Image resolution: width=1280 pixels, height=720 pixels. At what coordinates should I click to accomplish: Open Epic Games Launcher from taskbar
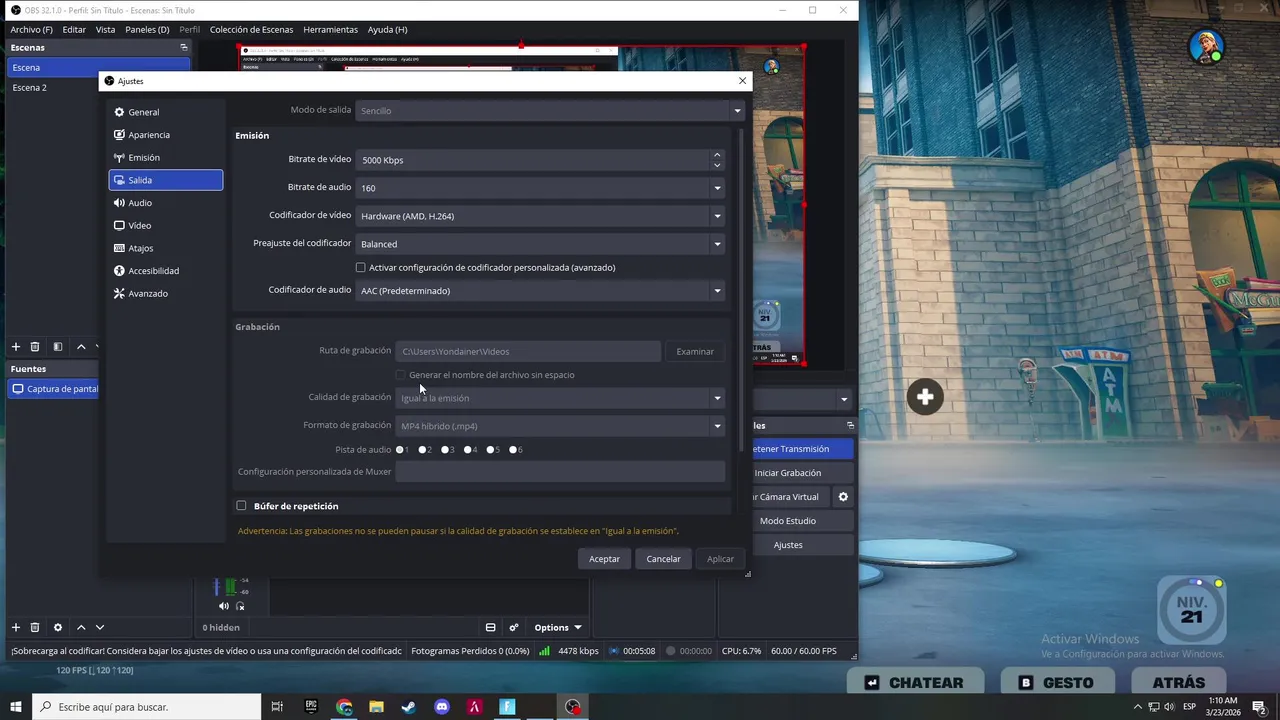click(x=311, y=707)
